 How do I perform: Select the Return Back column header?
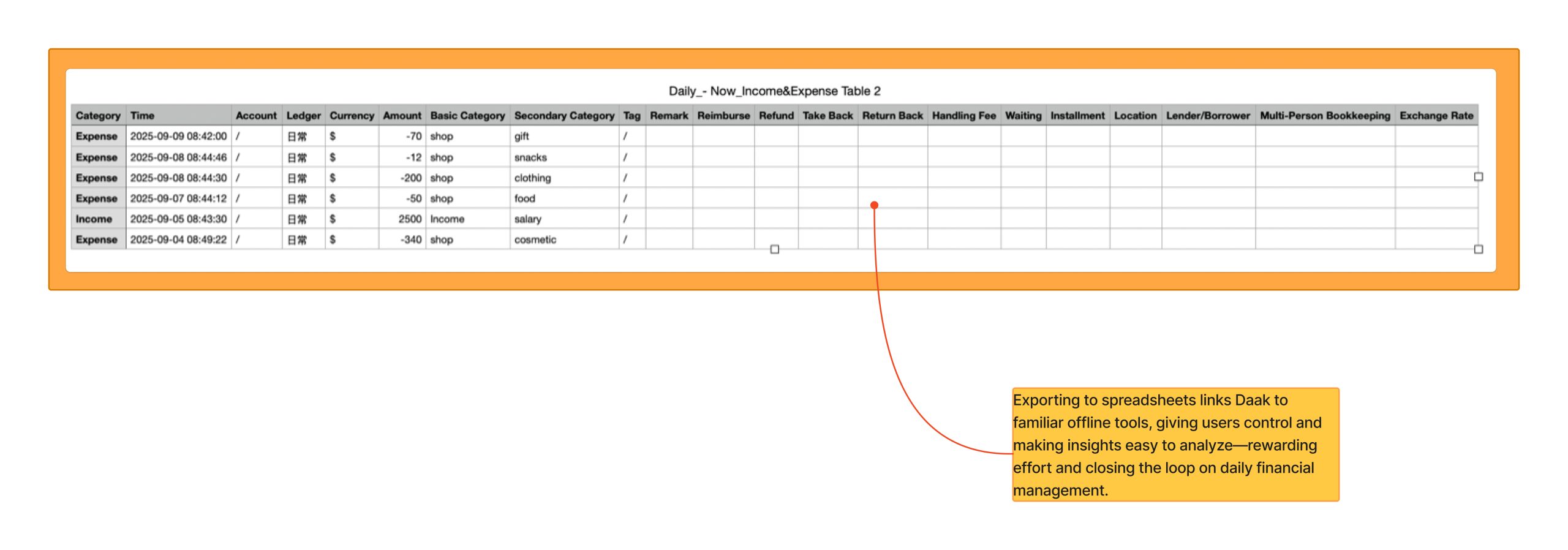(x=892, y=115)
